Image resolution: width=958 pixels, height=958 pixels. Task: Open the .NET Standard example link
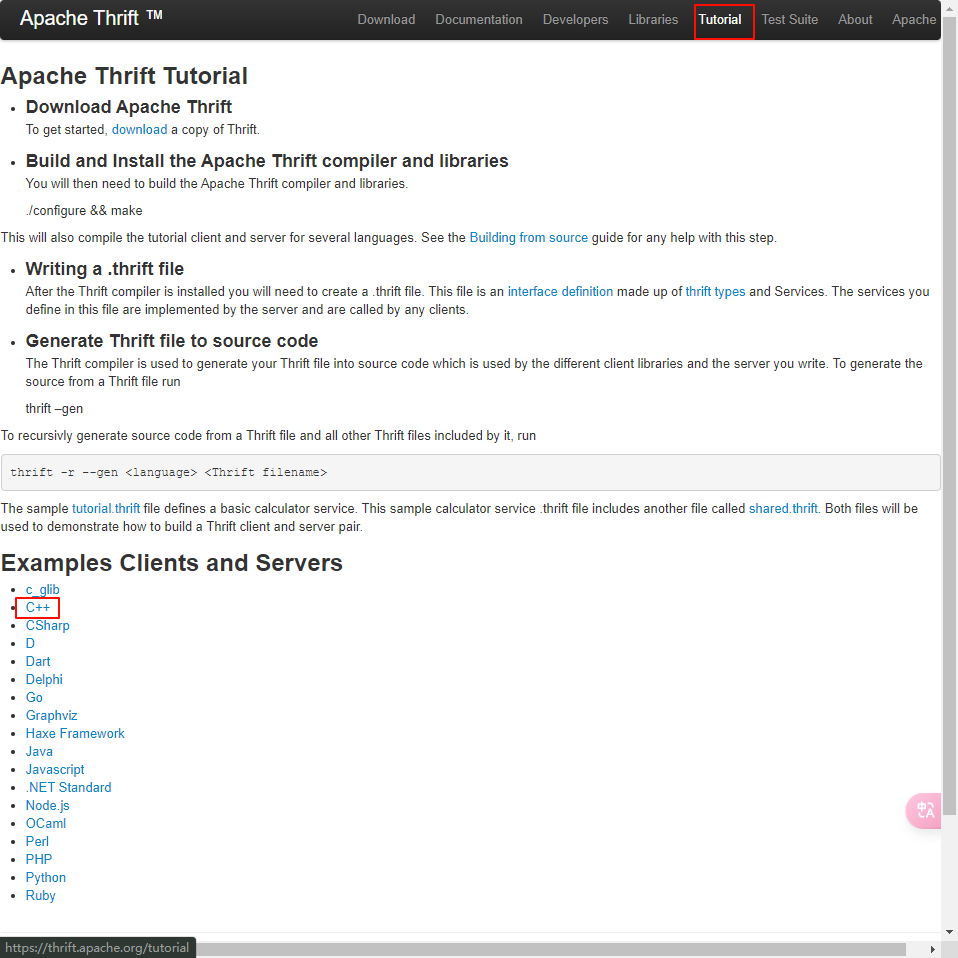68,788
